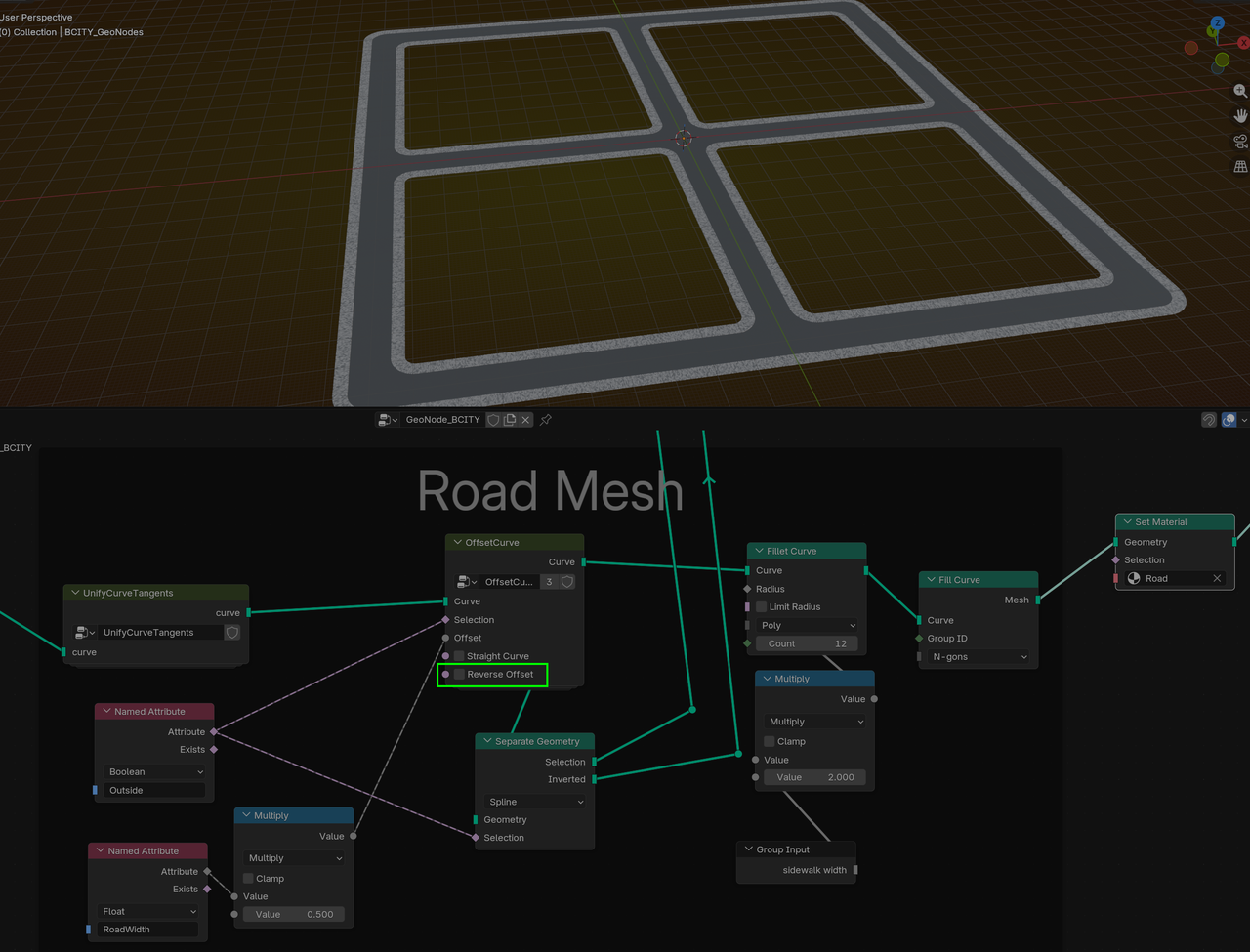Image resolution: width=1250 pixels, height=952 pixels.
Task: Toggle the fake user shield in OffsetCurve node
Action: [x=566, y=582]
